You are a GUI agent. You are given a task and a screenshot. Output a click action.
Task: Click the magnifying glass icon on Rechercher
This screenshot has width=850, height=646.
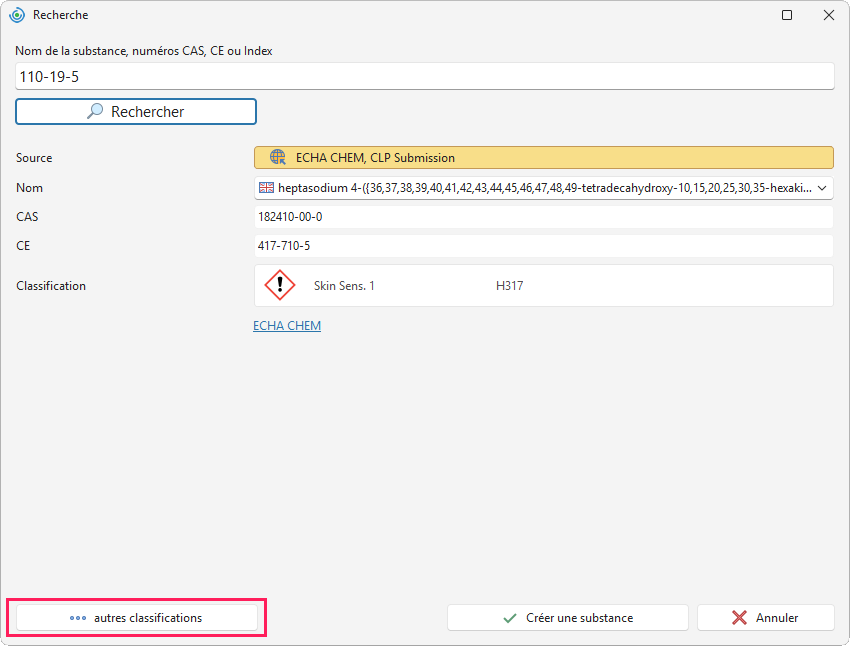pos(95,111)
